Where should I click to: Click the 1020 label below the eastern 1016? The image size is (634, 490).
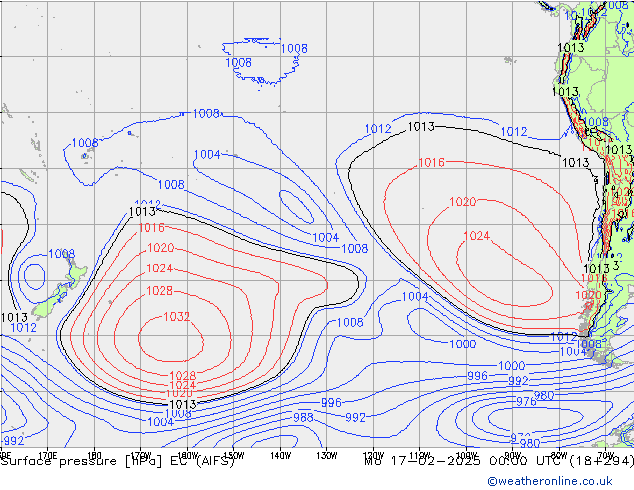click(x=463, y=201)
